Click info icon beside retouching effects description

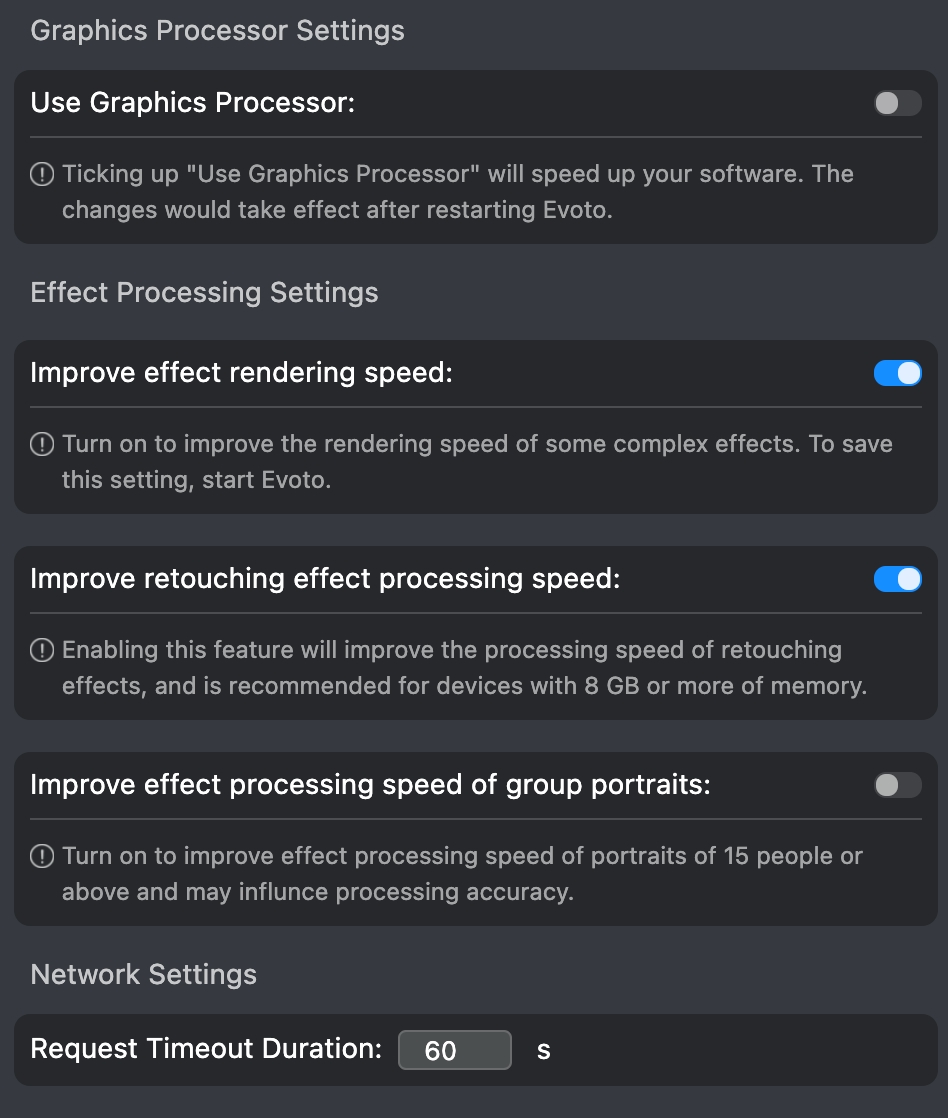(x=42, y=651)
